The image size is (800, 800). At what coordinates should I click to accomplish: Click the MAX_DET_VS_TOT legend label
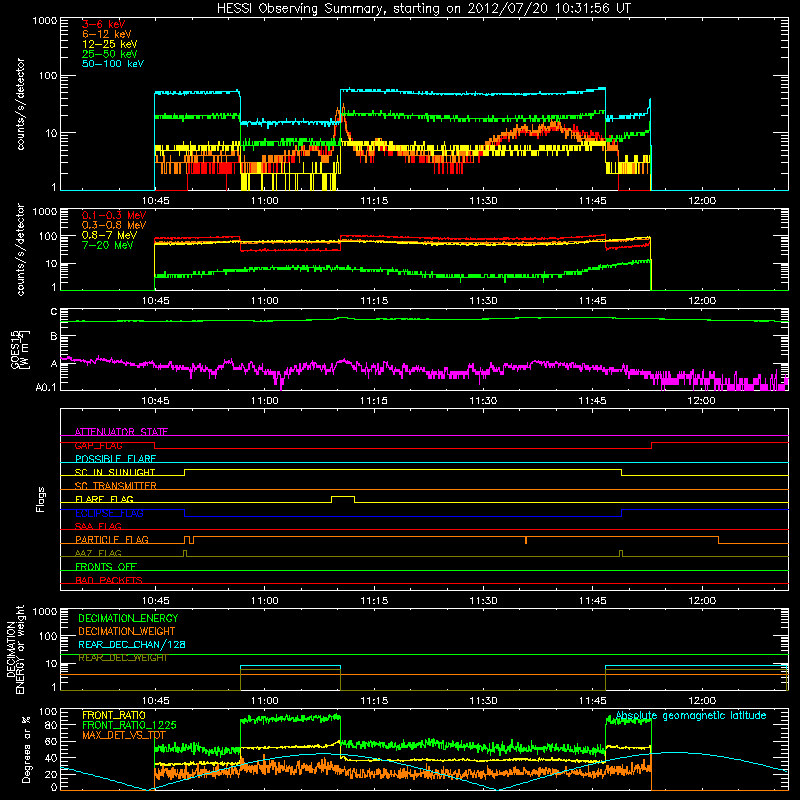pos(123,735)
